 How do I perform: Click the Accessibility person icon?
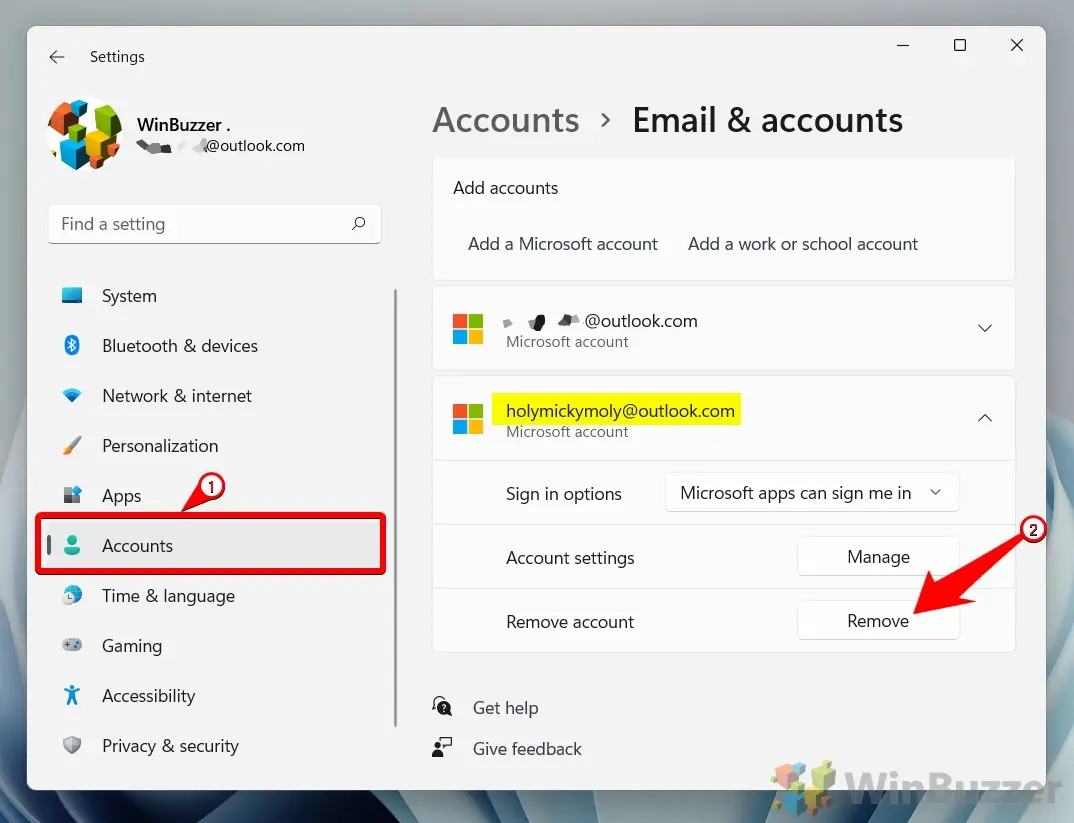pyautogui.click(x=72, y=696)
